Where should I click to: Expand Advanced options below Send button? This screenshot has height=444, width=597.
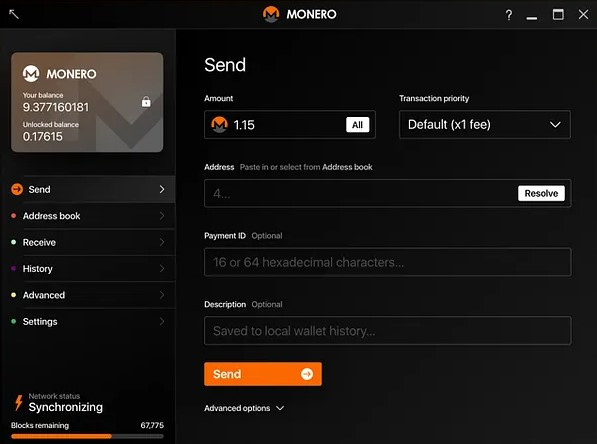(x=244, y=408)
